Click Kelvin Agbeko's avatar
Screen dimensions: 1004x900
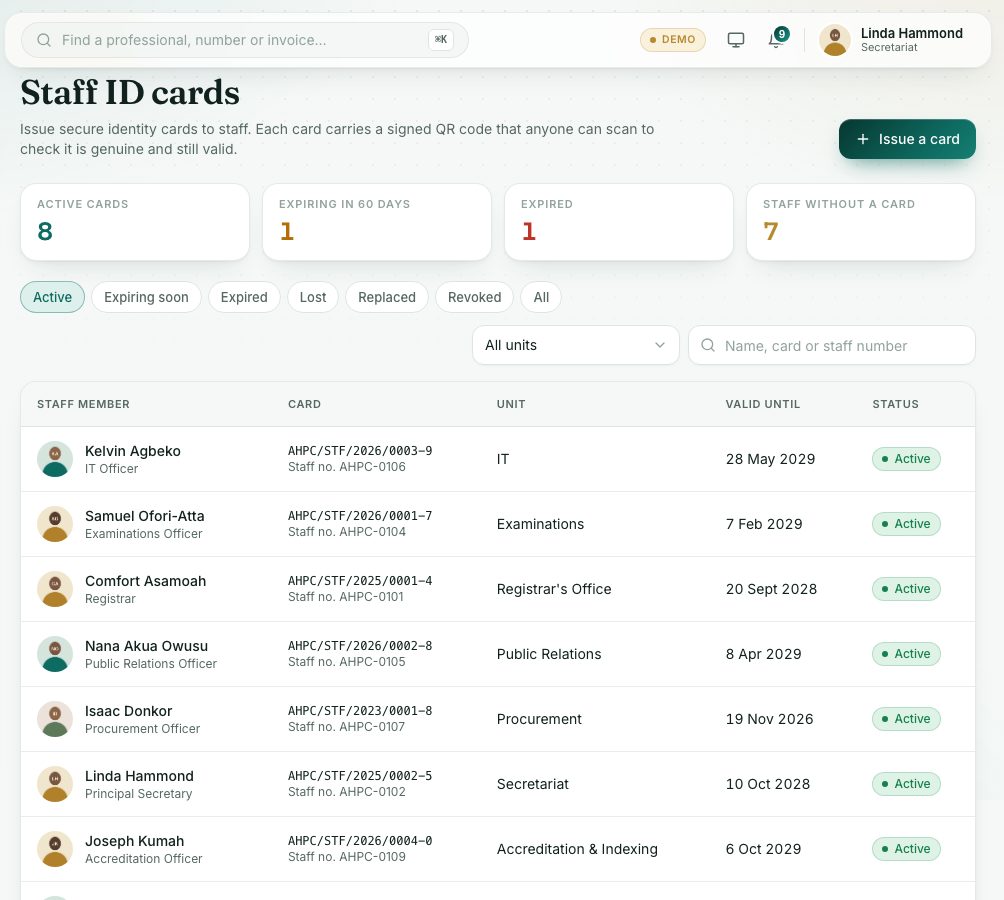pos(55,459)
